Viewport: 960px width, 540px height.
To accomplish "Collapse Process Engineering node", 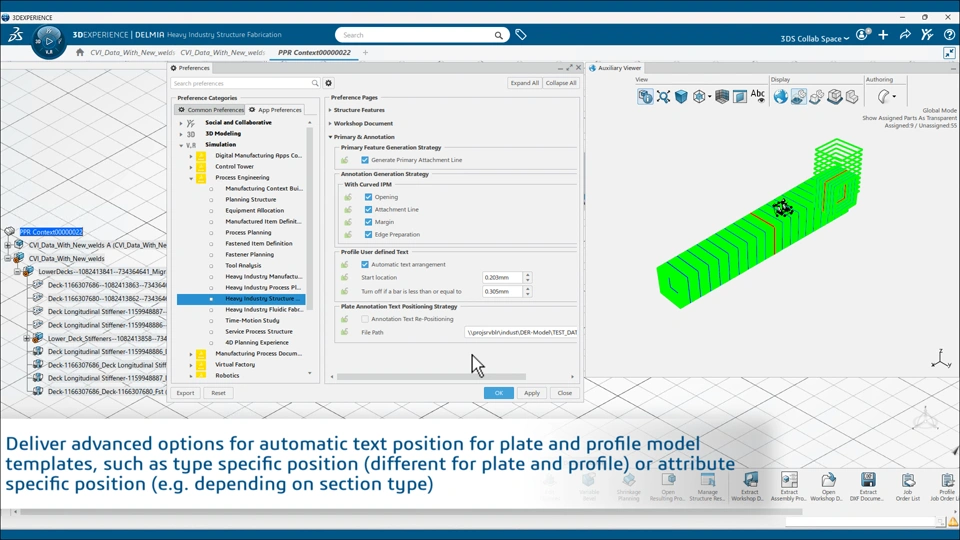I will [191, 178].
